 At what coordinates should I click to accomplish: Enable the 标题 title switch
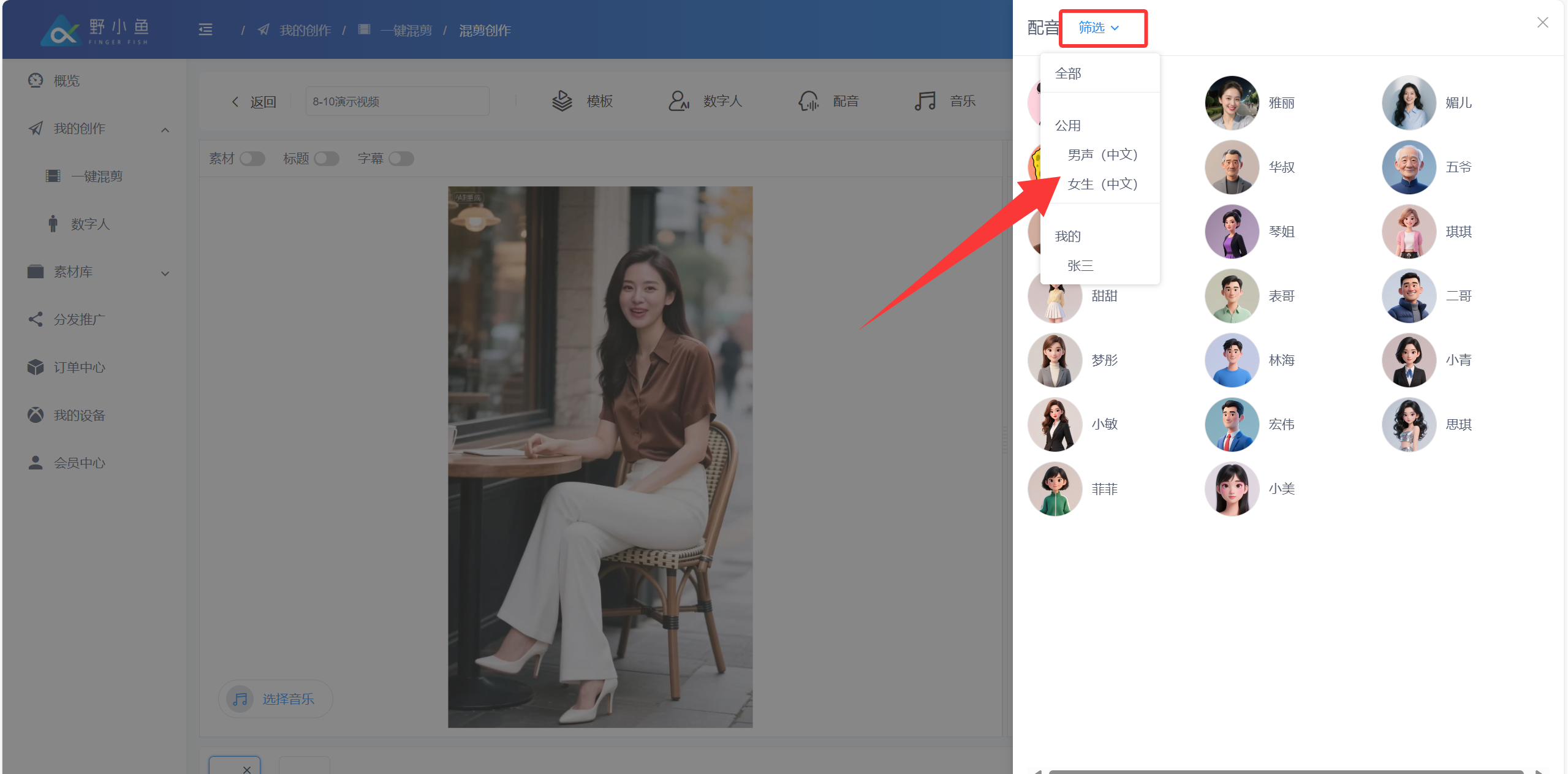pyautogui.click(x=327, y=159)
